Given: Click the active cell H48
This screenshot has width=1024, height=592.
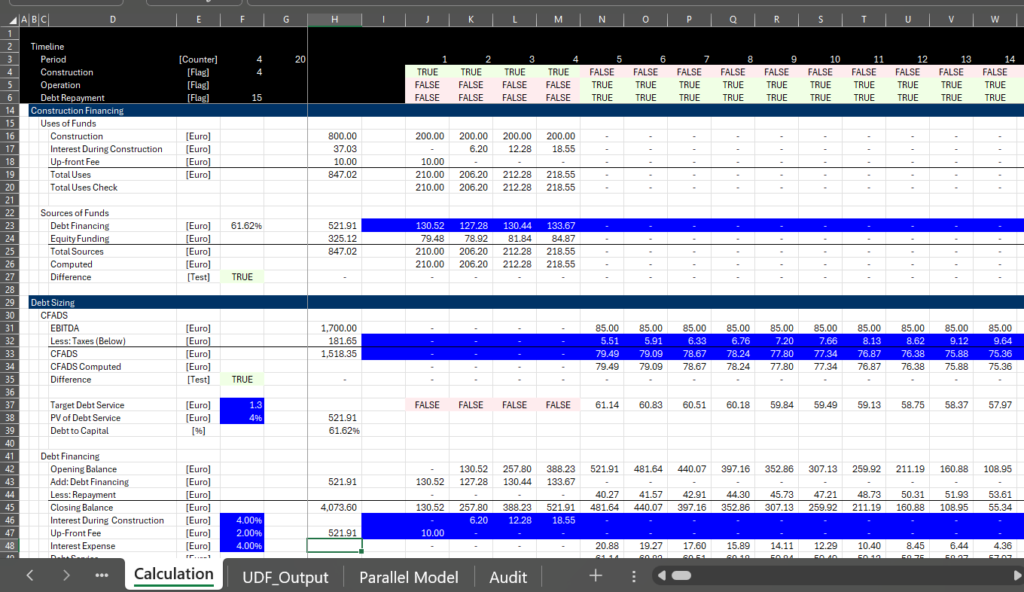Looking at the screenshot, I should pyautogui.click(x=334, y=546).
